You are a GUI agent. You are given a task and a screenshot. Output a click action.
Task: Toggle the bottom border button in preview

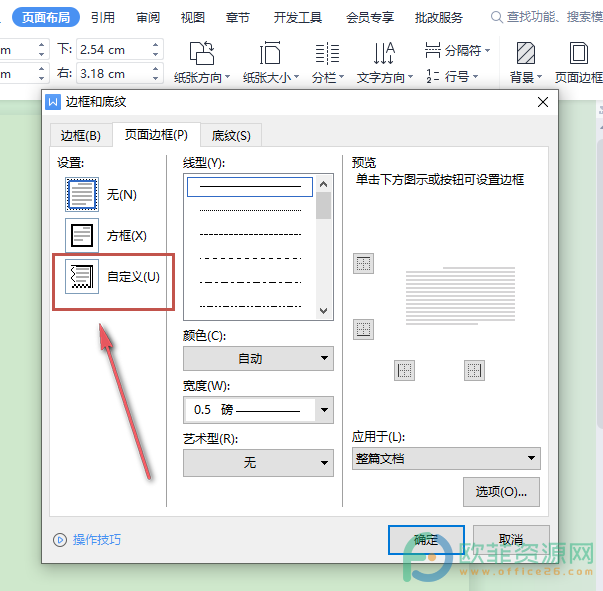363,330
